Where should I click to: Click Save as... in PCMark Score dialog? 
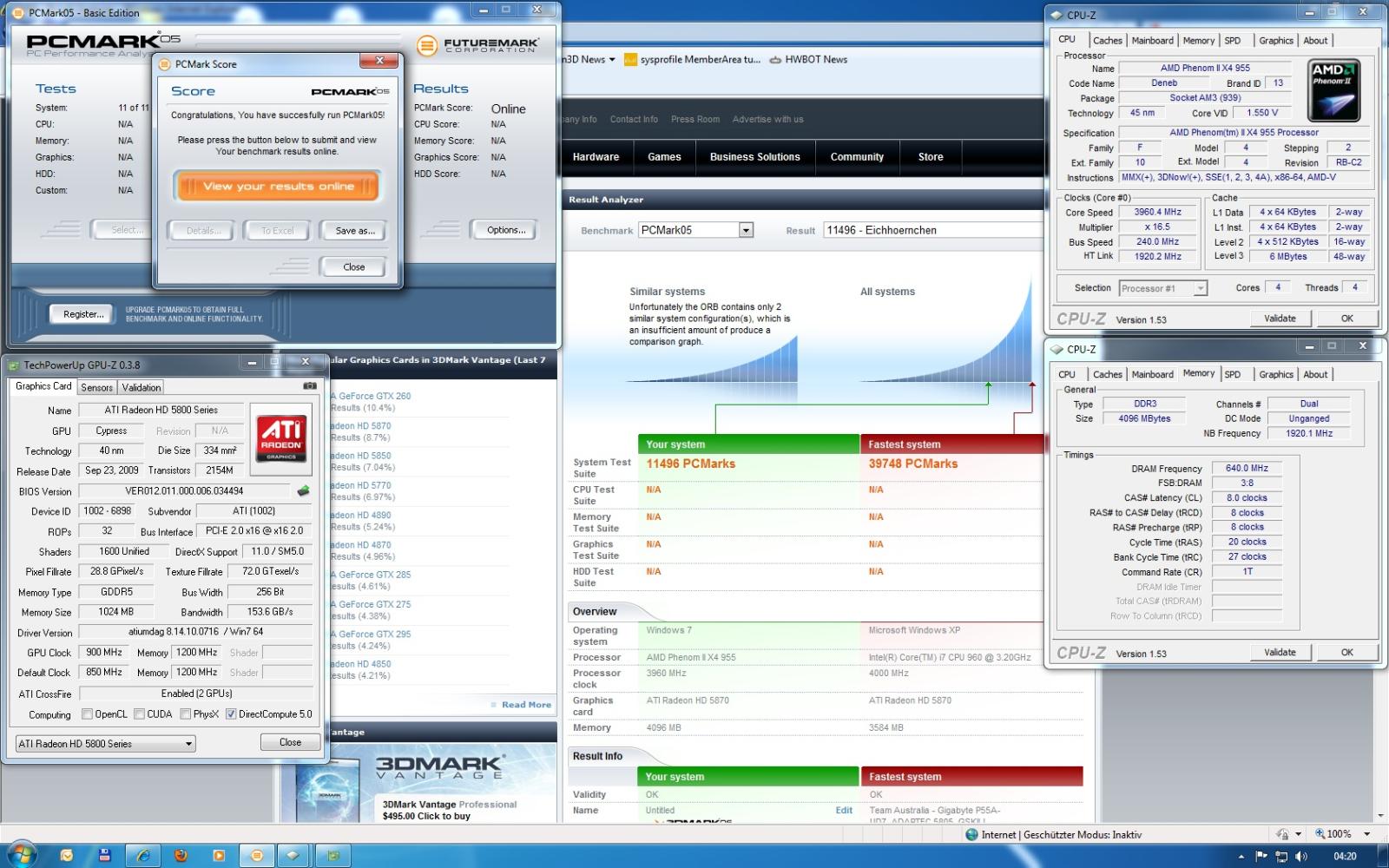[355, 231]
